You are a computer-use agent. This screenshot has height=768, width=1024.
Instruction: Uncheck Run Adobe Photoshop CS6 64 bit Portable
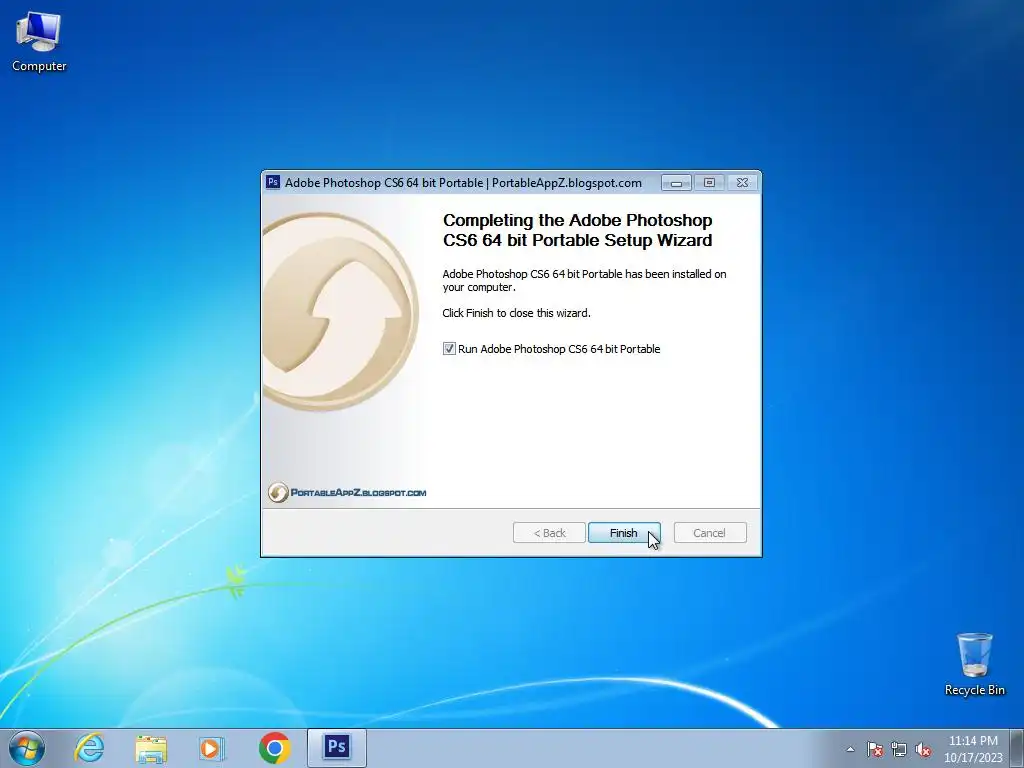pyautogui.click(x=449, y=349)
